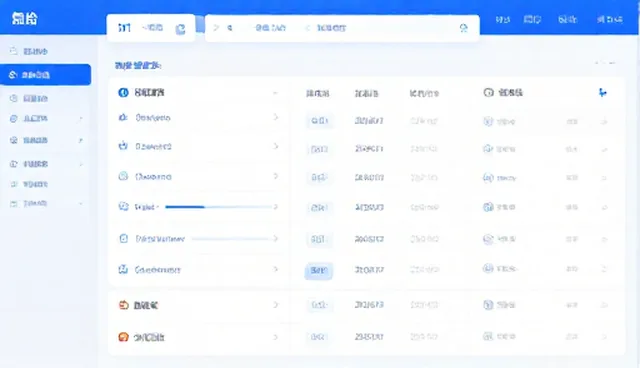This screenshot has height=368, width=640.
Task: Open the sidebar item directly below the highlighted one
Action: pos(35,98)
